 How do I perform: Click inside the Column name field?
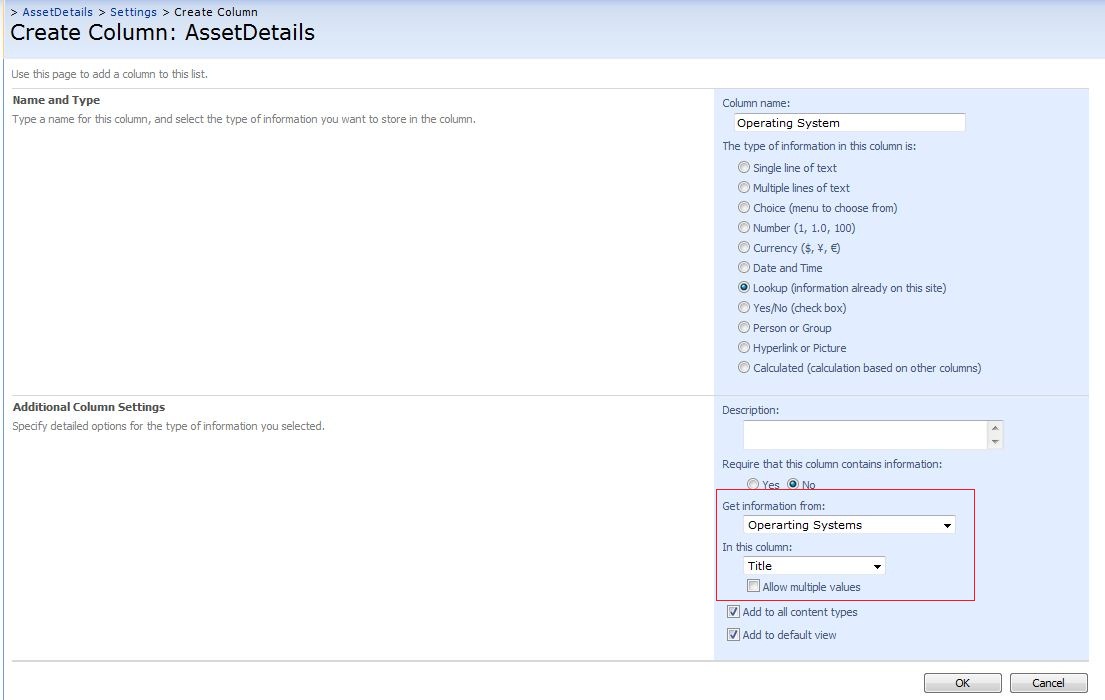point(848,122)
